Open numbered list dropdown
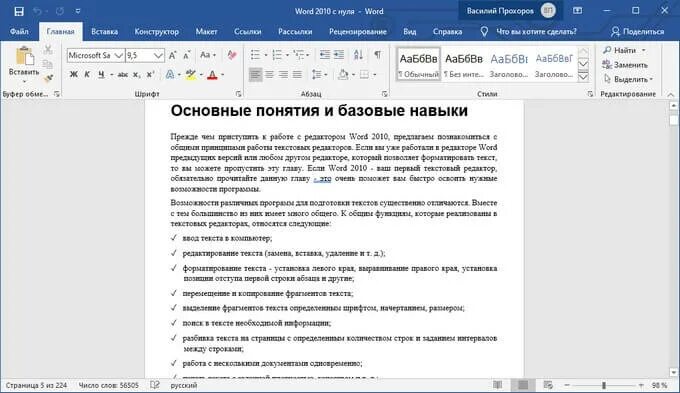680x393 pixels. [x=287, y=55]
